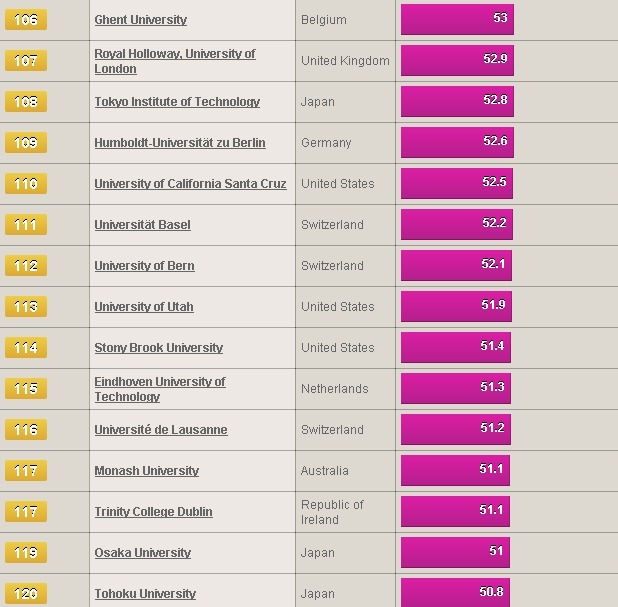The width and height of the screenshot is (618, 607).
Task: Open Eindhoven University of Technology link
Action: click(160, 389)
